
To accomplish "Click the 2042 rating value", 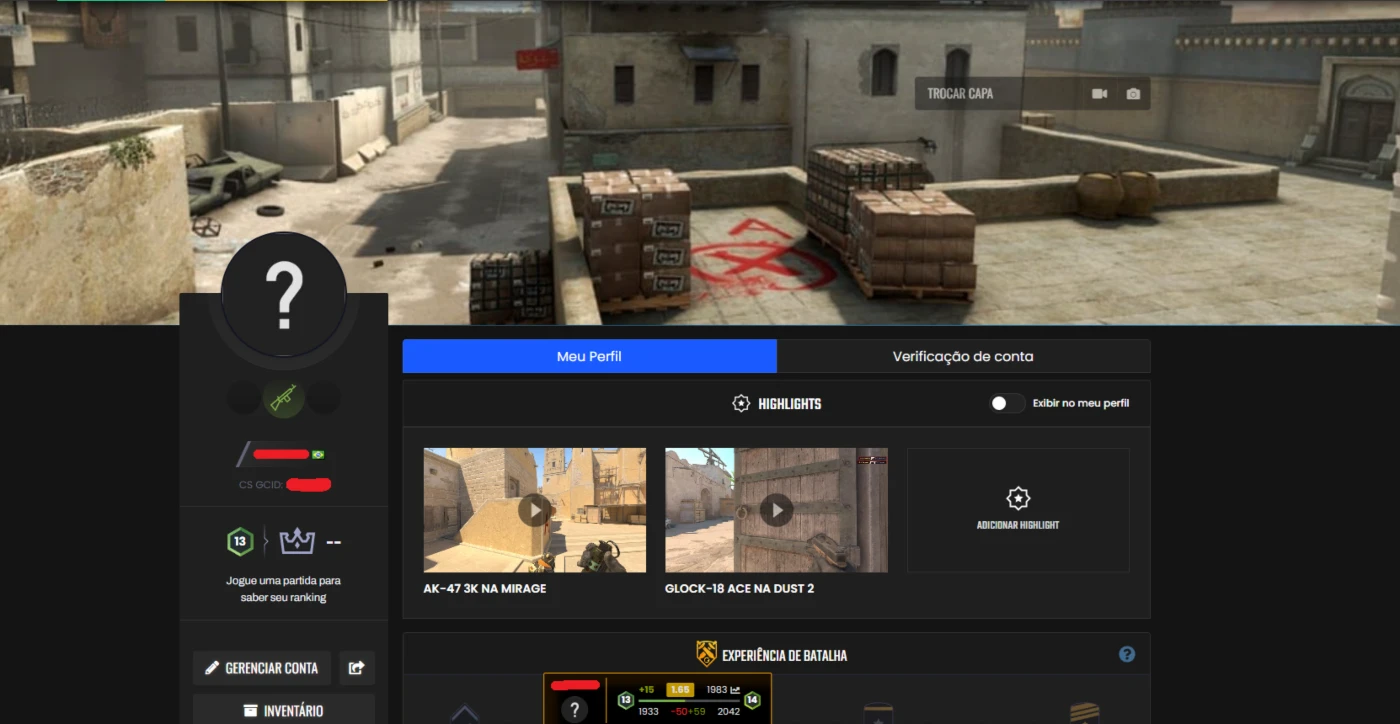I will [728, 711].
